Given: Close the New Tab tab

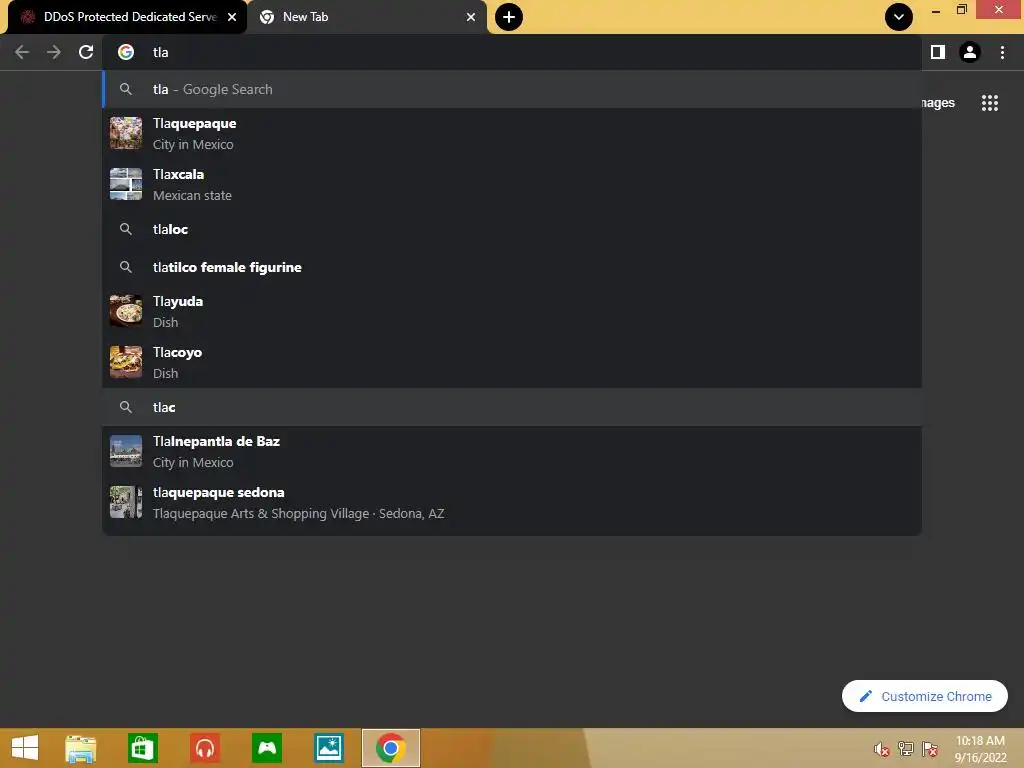Looking at the screenshot, I should coord(471,17).
